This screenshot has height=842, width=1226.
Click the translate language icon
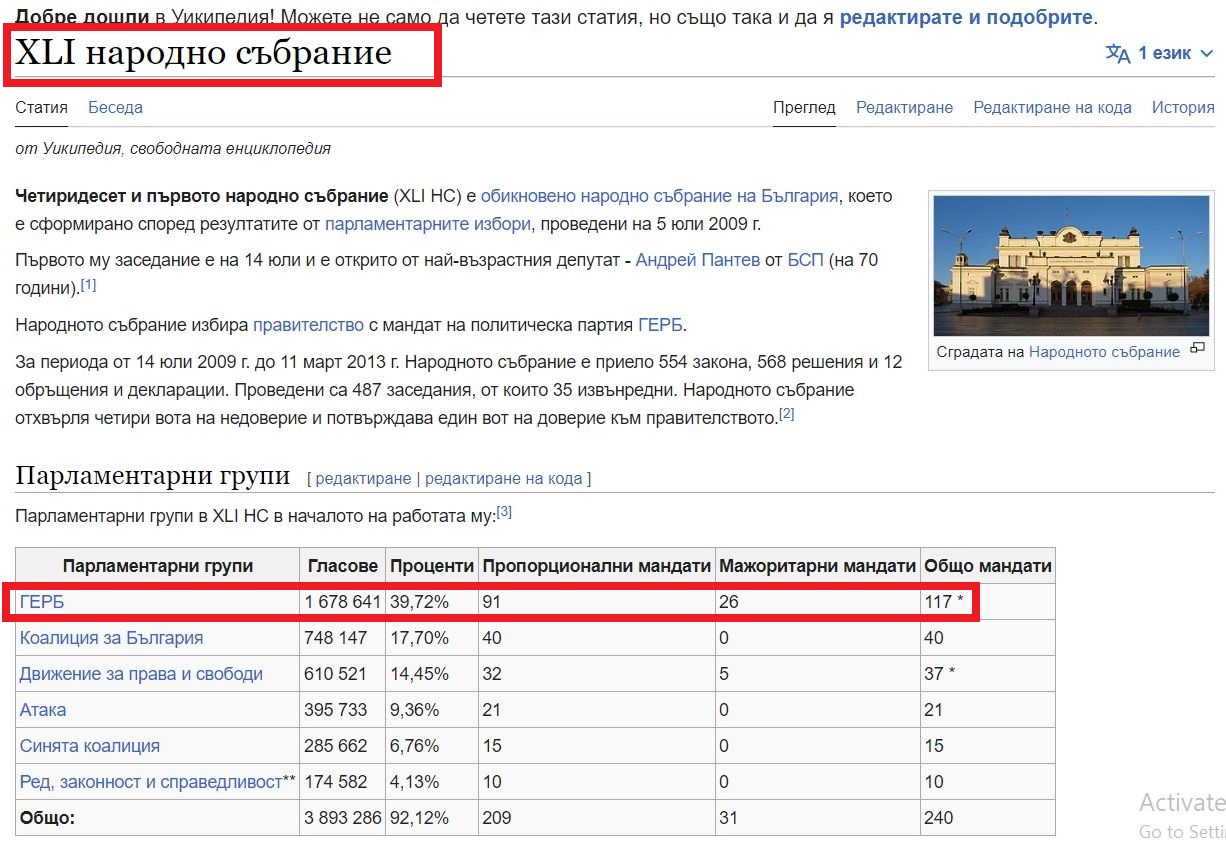tap(1117, 53)
